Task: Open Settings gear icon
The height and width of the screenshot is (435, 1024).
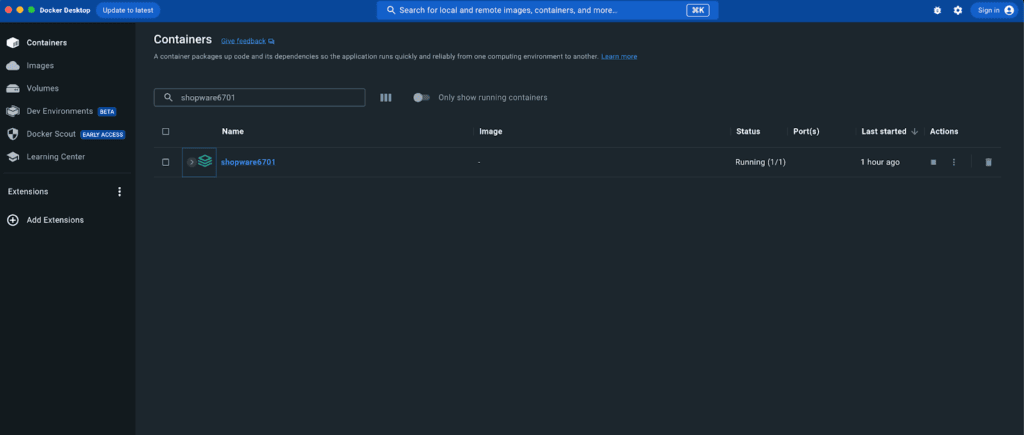Action: click(957, 10)
